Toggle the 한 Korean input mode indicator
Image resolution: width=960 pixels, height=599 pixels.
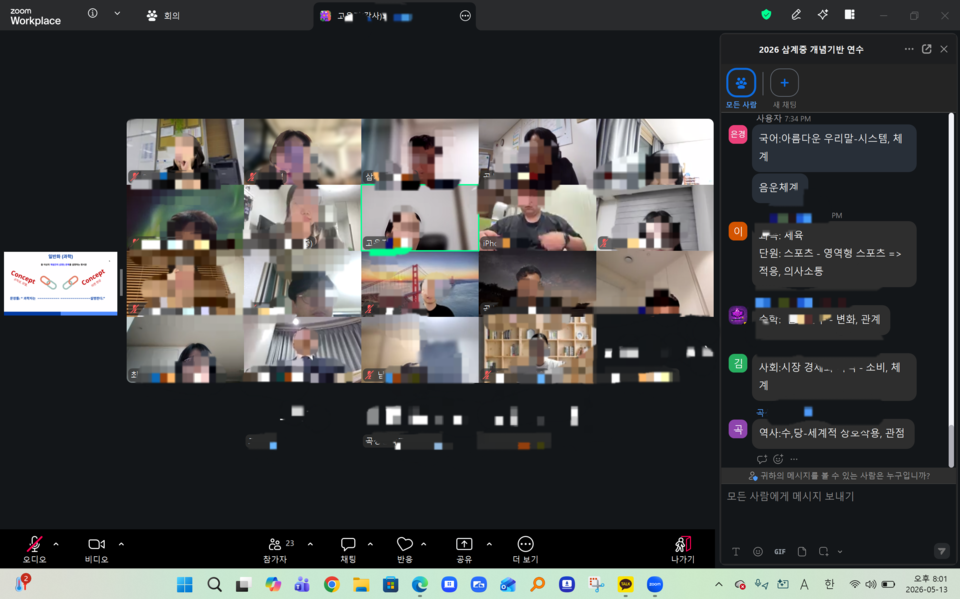point(828,584)
